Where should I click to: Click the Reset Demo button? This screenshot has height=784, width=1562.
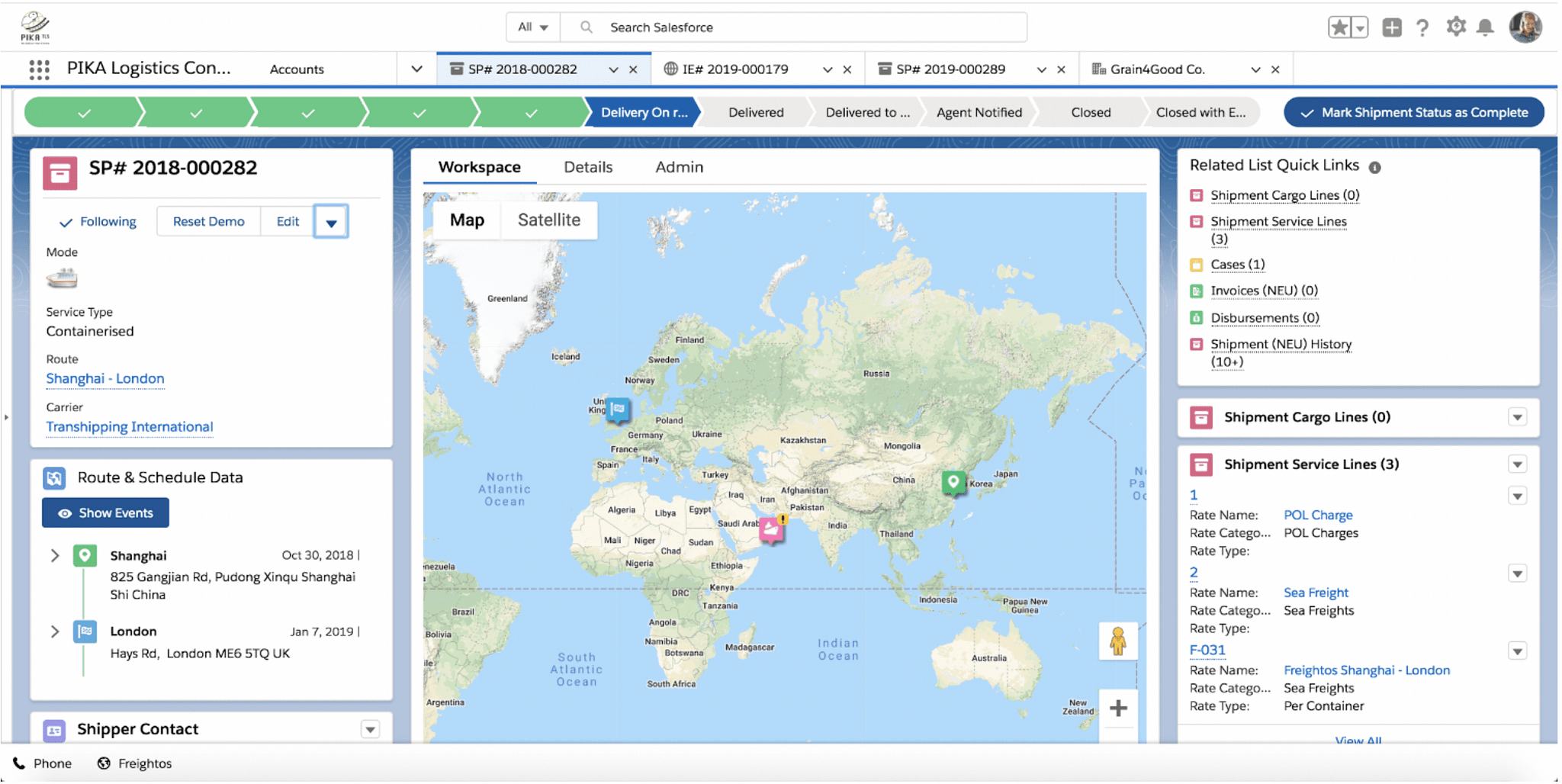[x=208, y=222]
